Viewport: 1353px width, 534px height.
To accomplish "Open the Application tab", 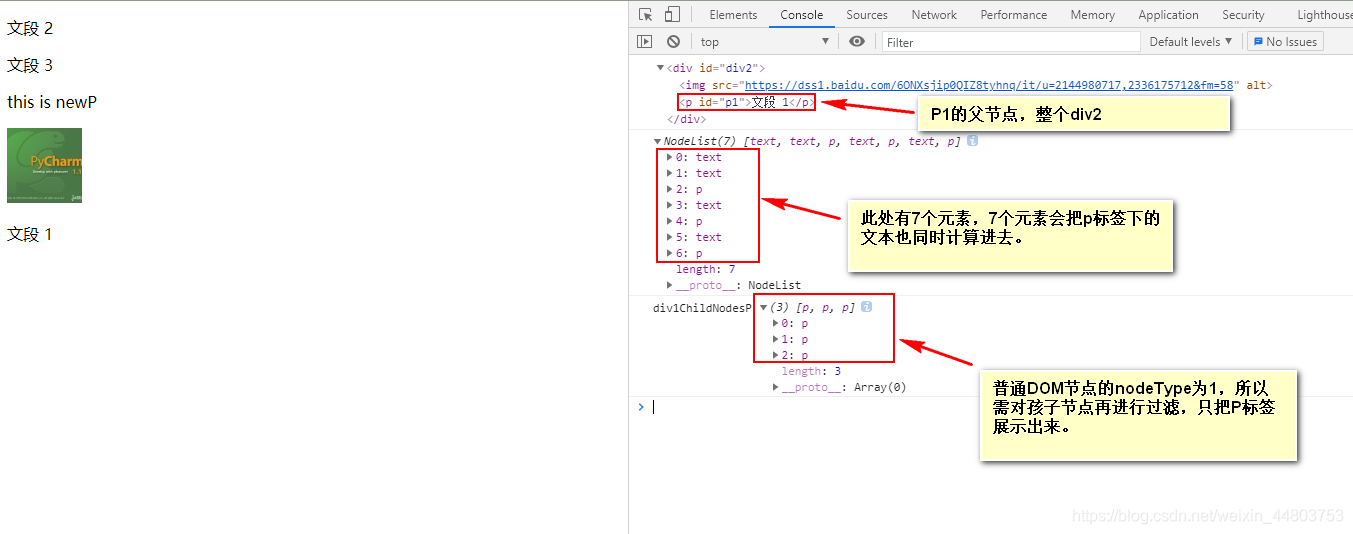I will 1168,14.
